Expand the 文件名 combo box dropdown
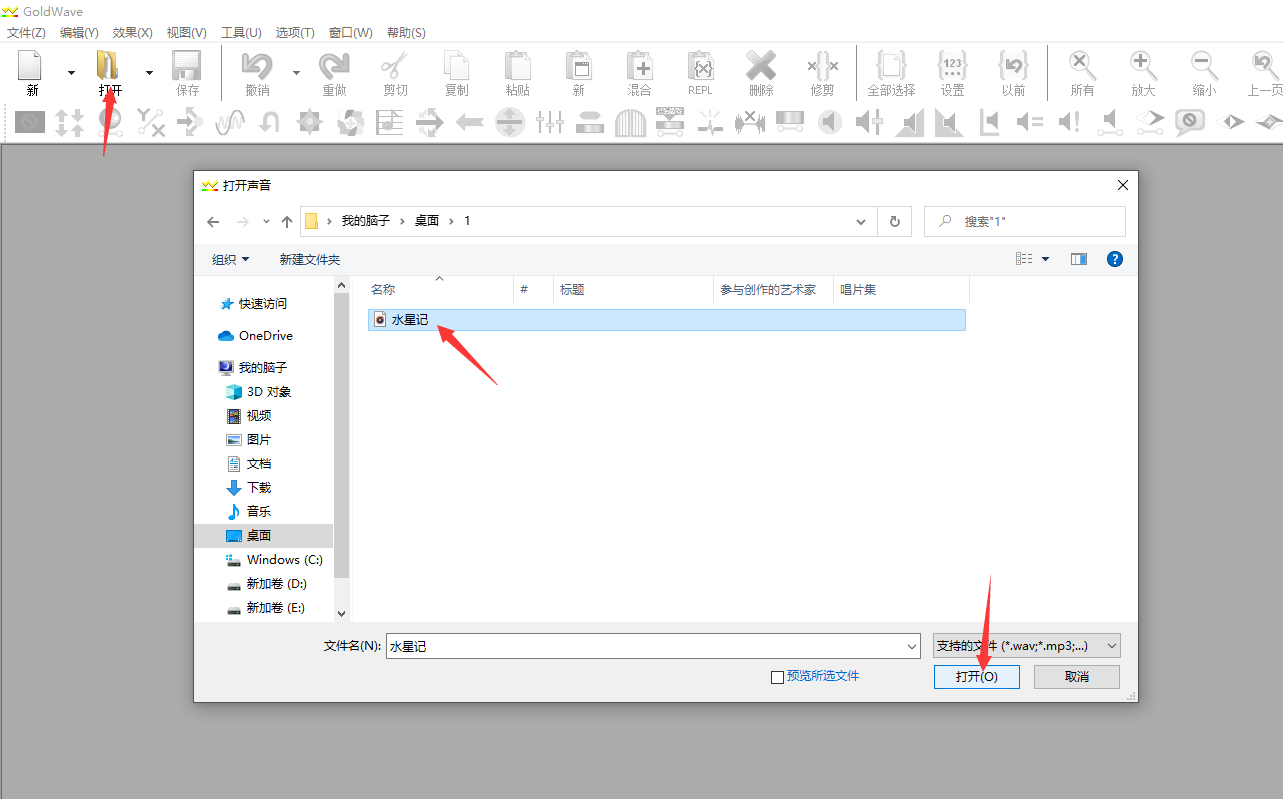1283x799 pixels. pos(911,647)
